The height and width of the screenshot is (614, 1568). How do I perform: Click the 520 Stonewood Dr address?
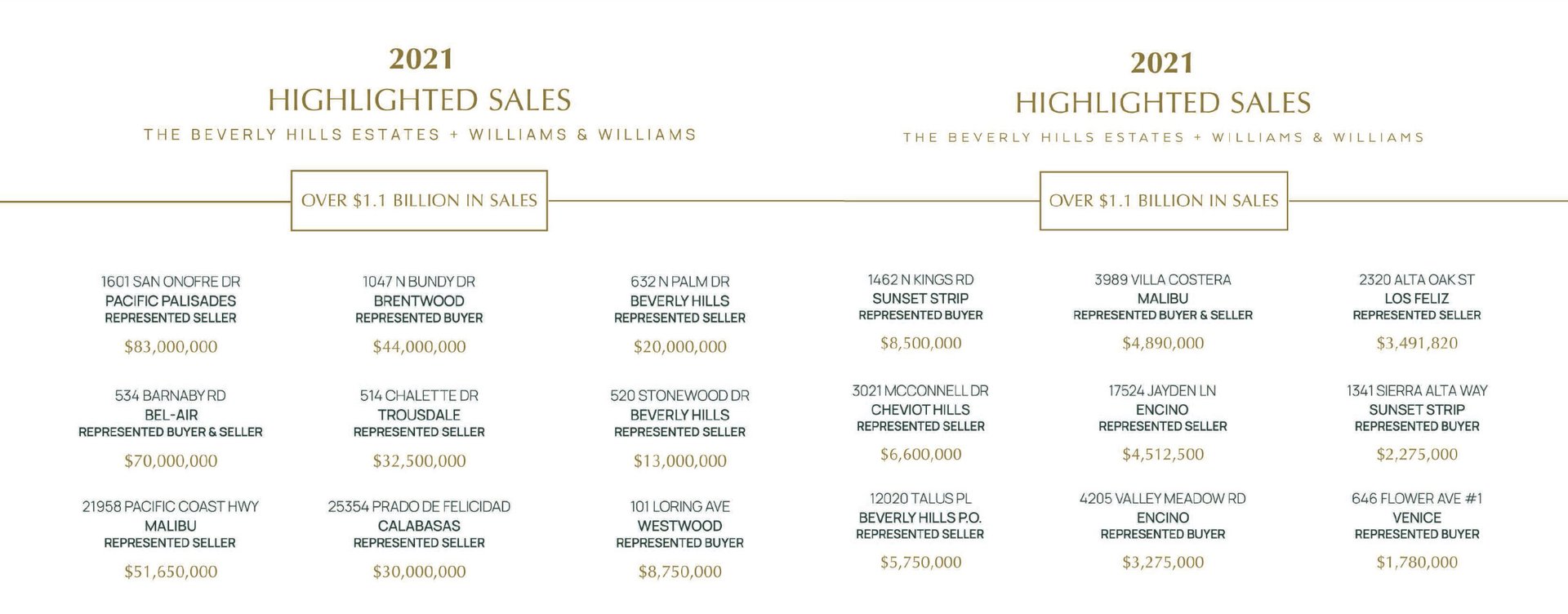pyautogui.click(x=679, y=396)
